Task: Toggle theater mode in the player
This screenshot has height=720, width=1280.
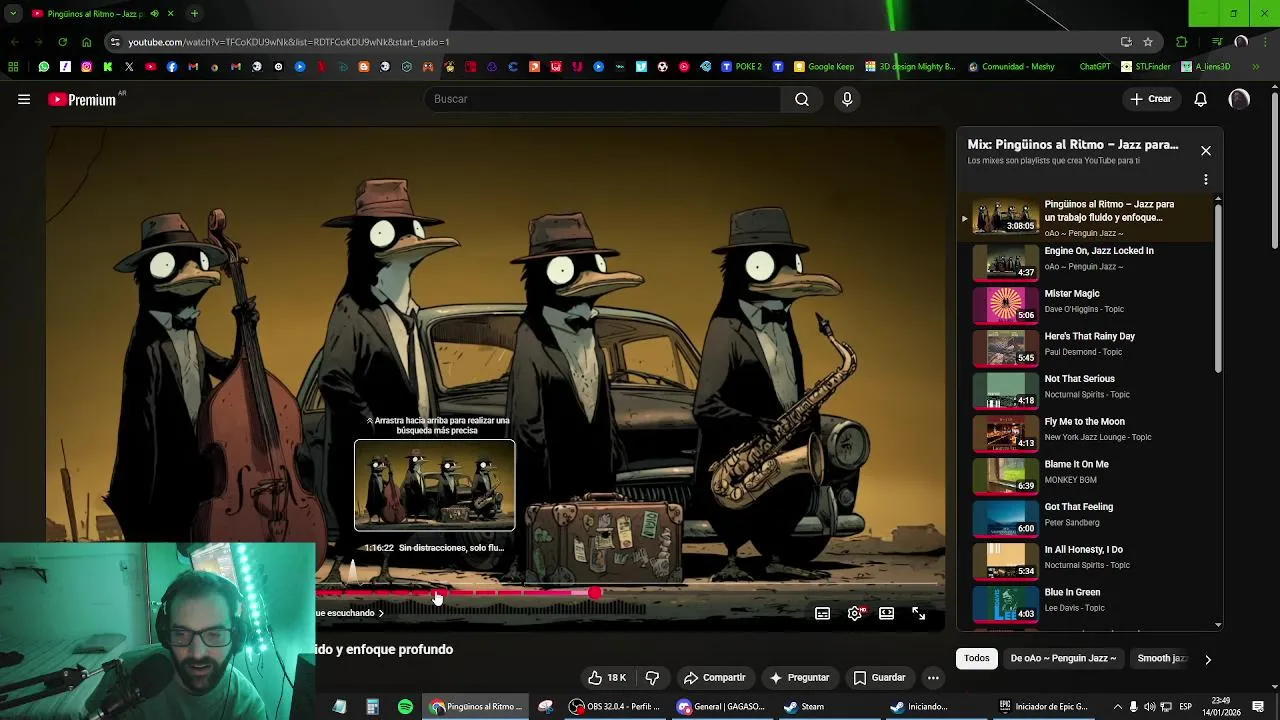Action: (x=886, y=614)
